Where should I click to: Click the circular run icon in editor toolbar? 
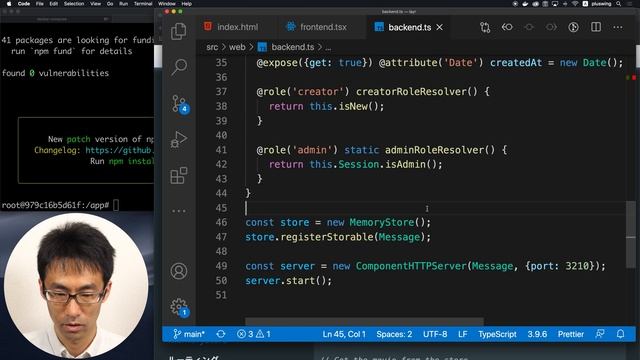tap(573, 27)
